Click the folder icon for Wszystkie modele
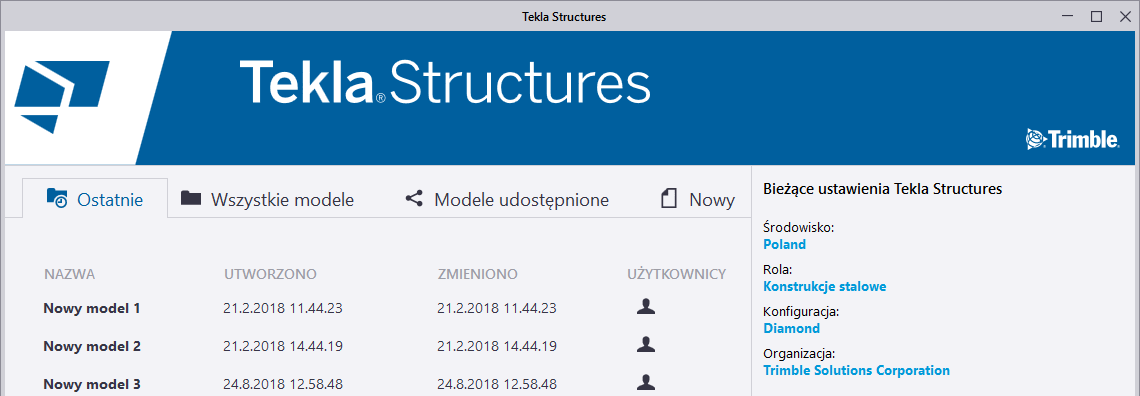Viewport: 1140px width, 396px height. [190, 198]
